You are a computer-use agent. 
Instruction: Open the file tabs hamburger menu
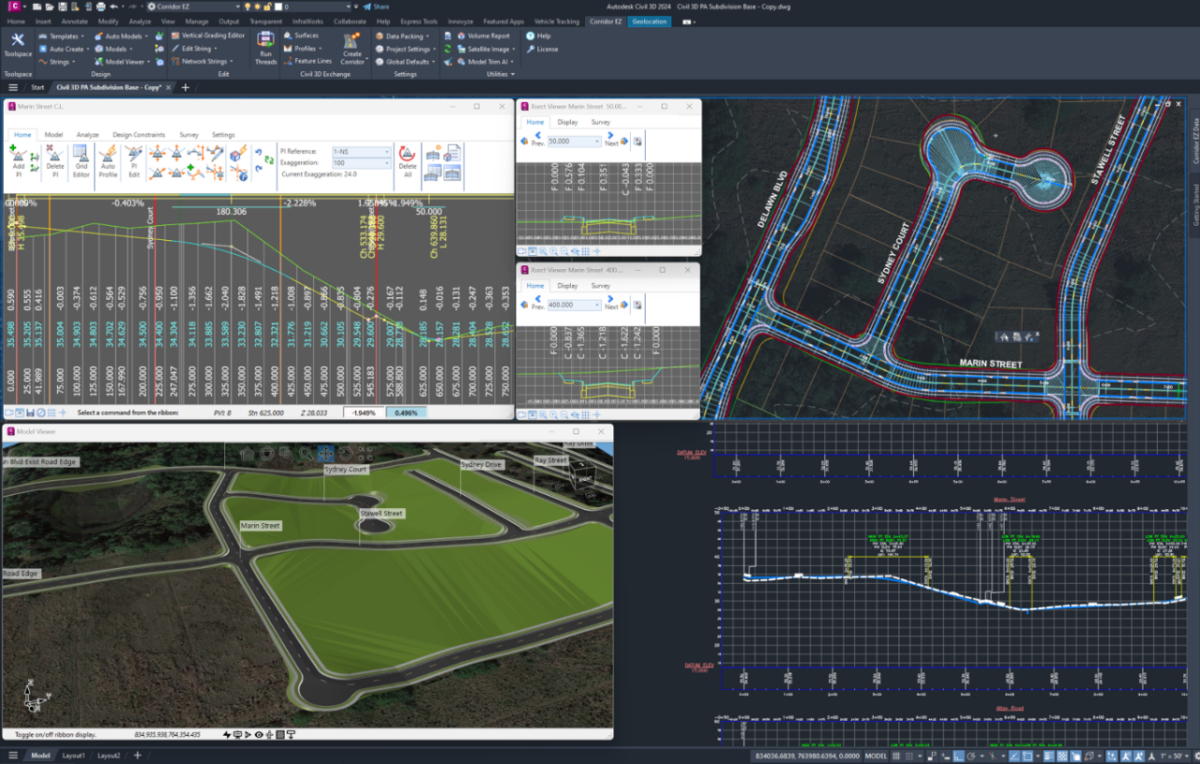point(12,87)
